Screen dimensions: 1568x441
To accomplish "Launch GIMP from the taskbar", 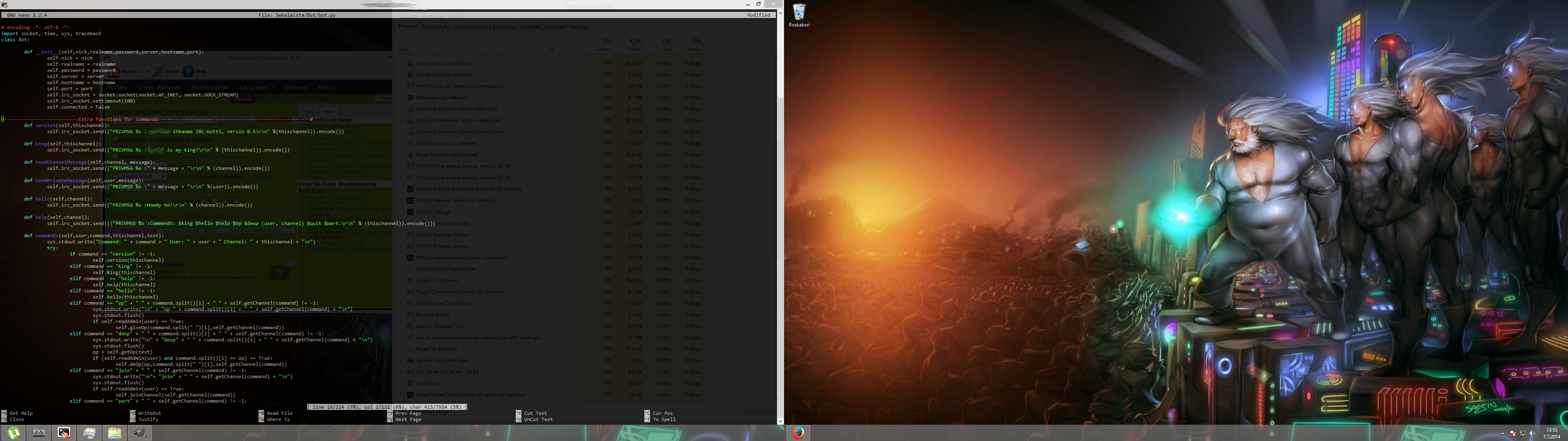I will (140, 433).
